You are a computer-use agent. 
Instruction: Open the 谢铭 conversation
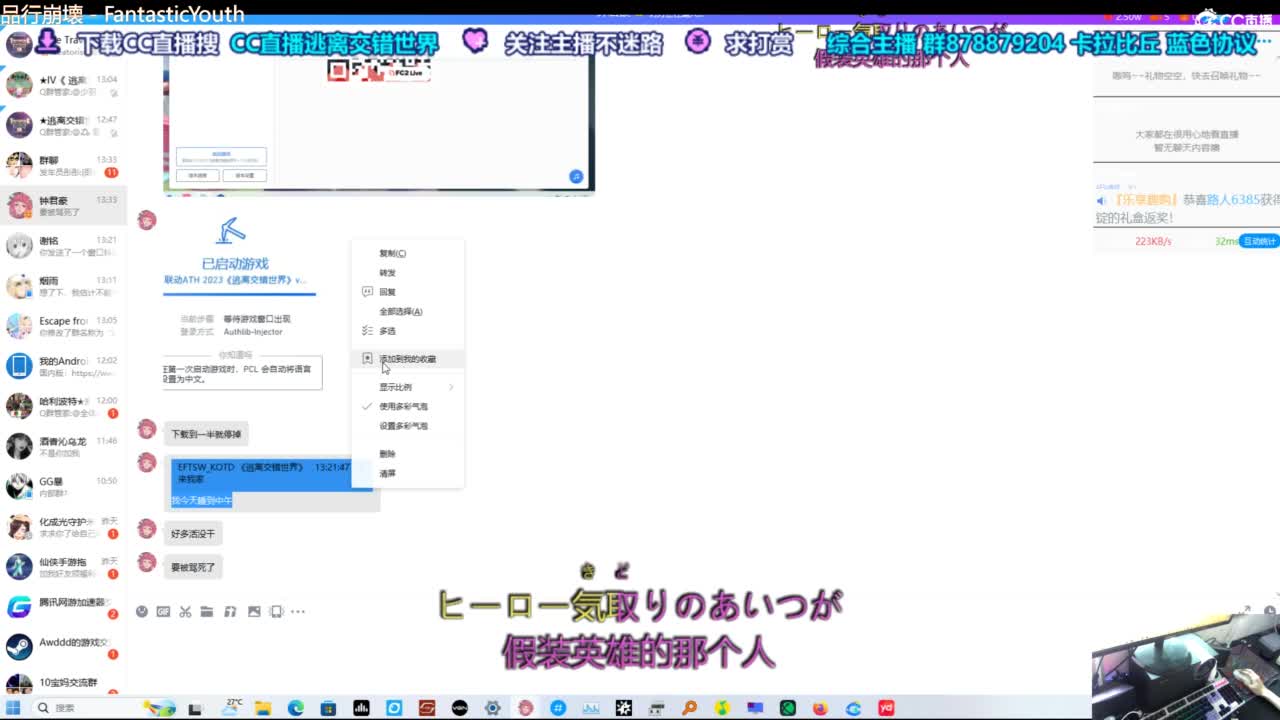click(63, 246)
